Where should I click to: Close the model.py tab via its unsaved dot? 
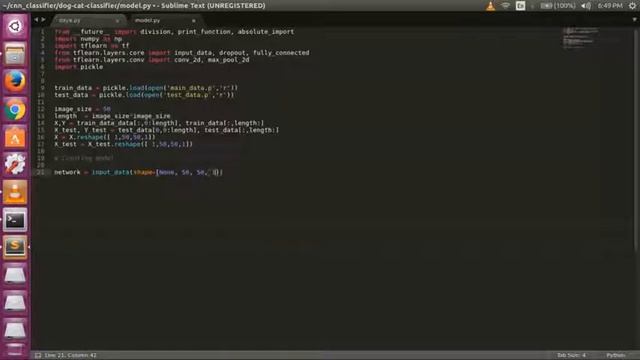(x=193, y=20)
